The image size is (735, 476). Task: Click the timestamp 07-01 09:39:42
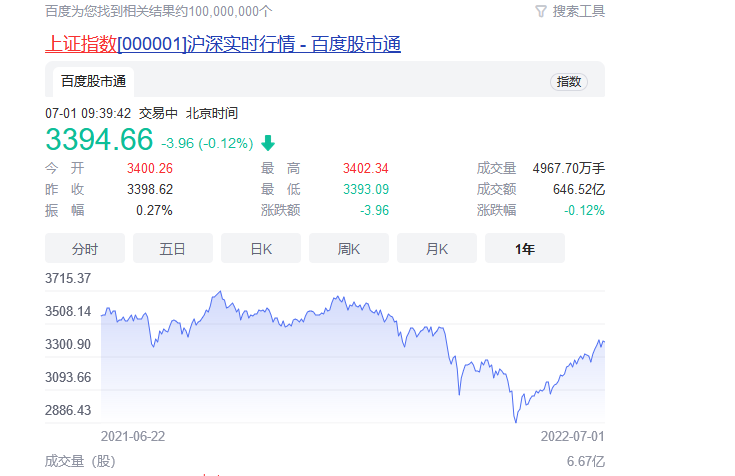tap(88, 113)
